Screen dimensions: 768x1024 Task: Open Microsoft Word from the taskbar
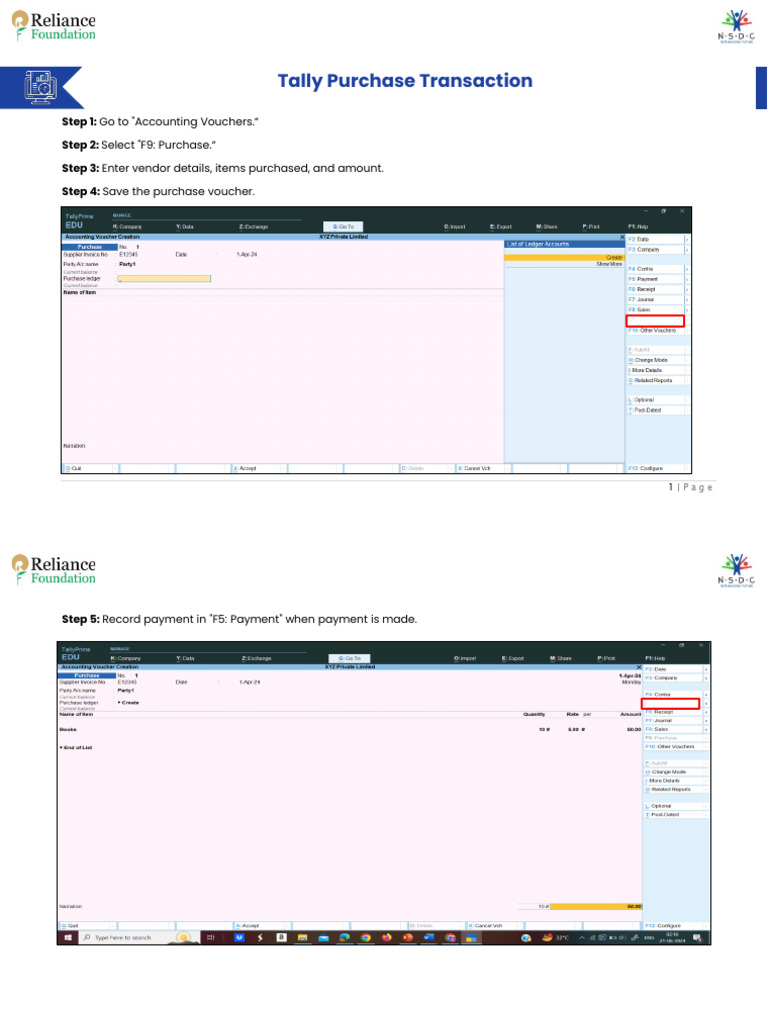point(429,938)
